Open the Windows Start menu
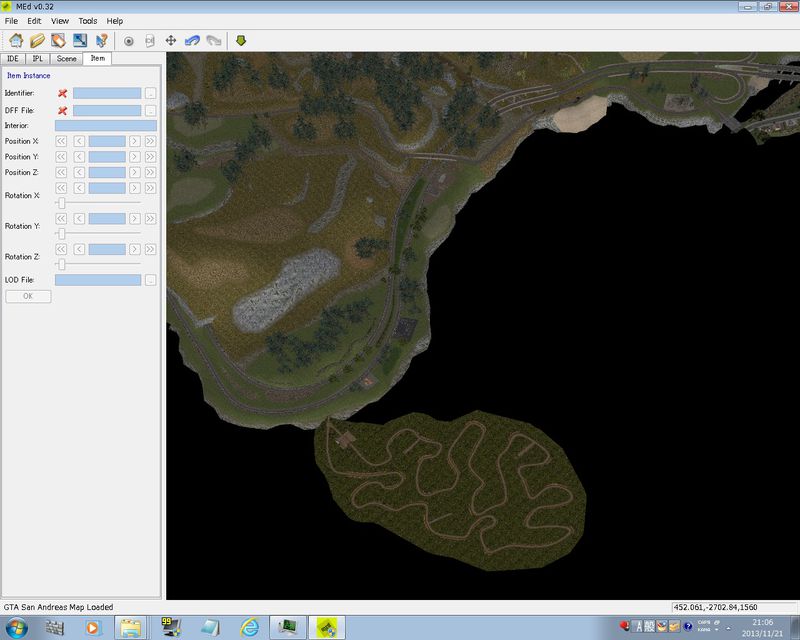 [x=16, y=627]
